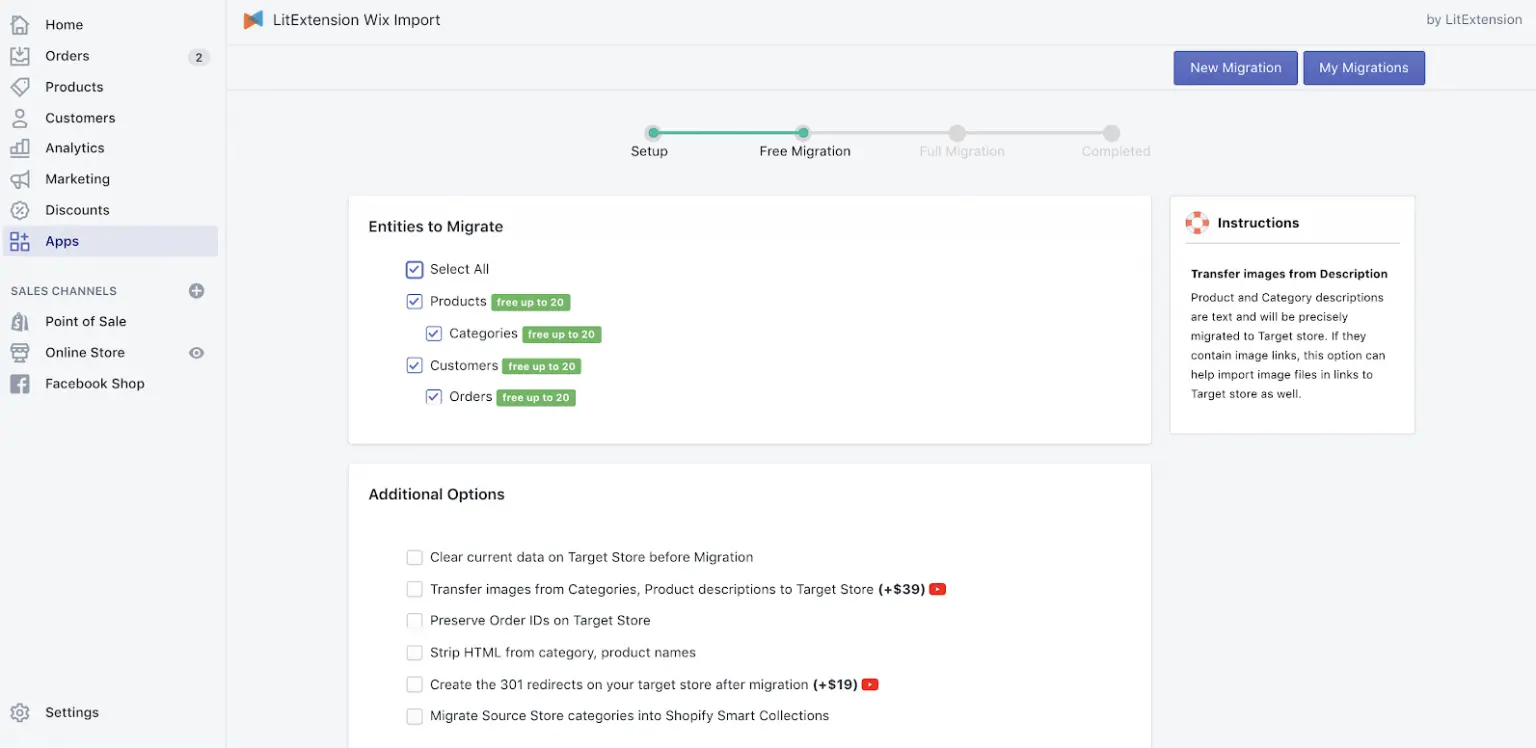Screen dimensions: 1536x748
Task: Open Products in the sidebar
Action: [74, 87]
